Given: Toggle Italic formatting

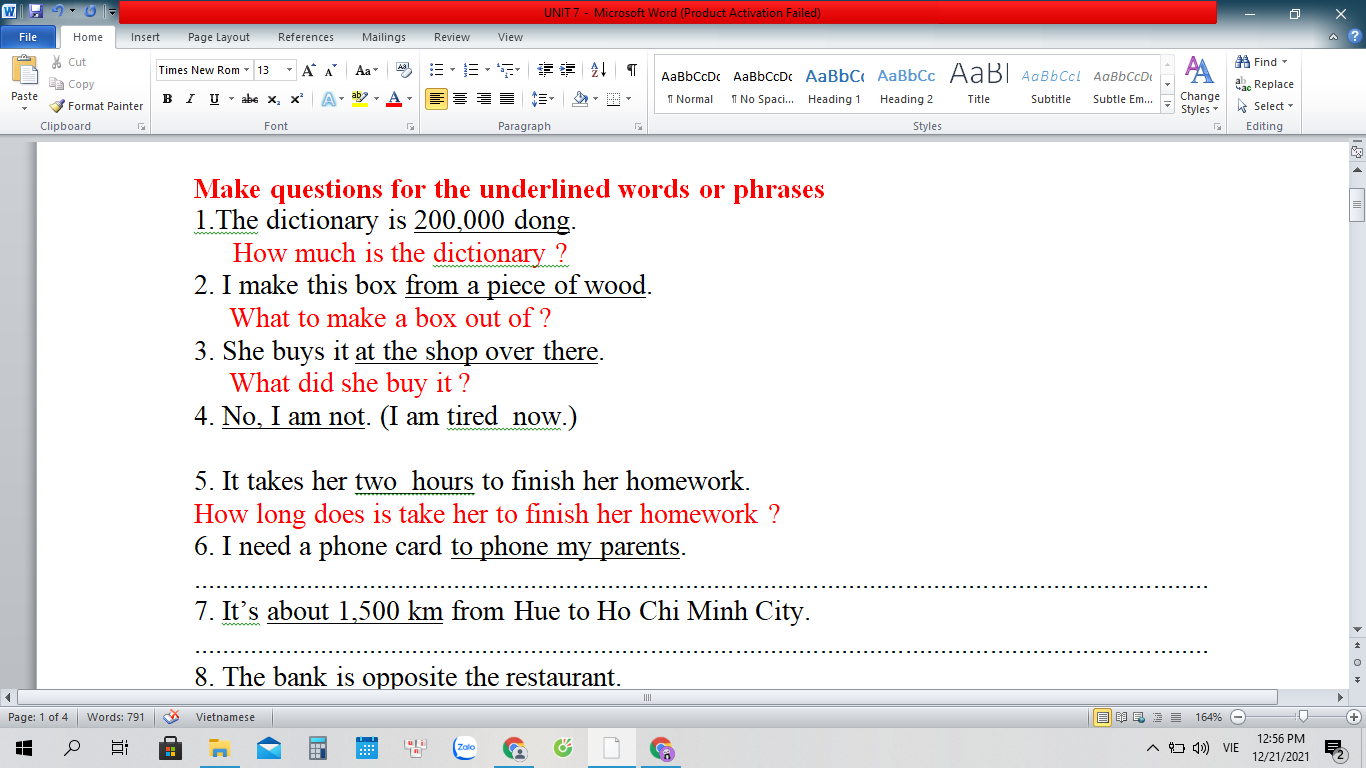Looking at the screenshot, I should 191,99.
